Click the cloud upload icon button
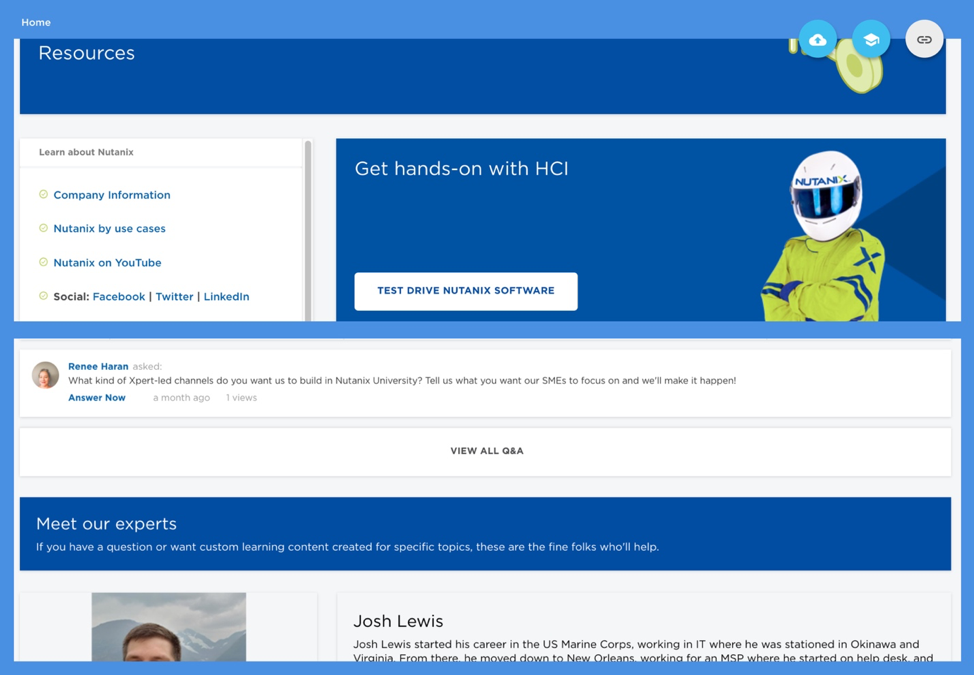974x675 pixels. 817,40
